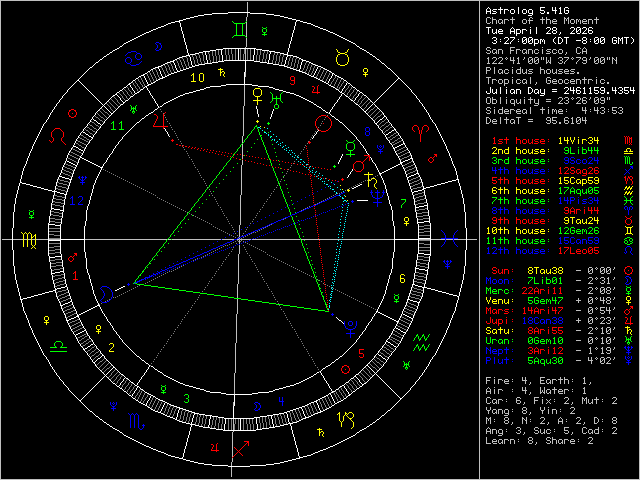640x480 pixels.
Task: Select the red Aries sign glyph on outer ring
Action: click(420, 134)
